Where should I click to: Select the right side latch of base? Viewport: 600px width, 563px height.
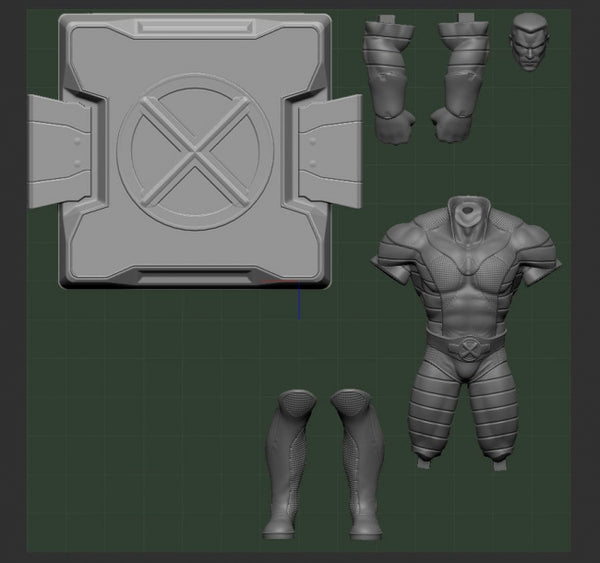[x=328, y=150]
